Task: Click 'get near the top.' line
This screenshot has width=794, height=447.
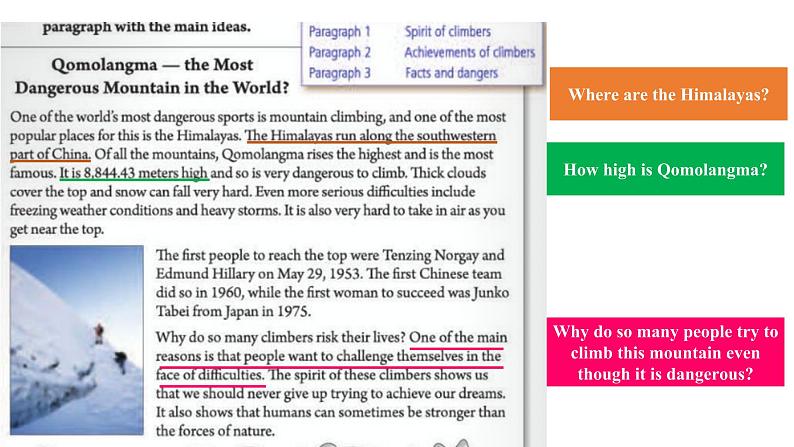Action: tap(57, 229)
